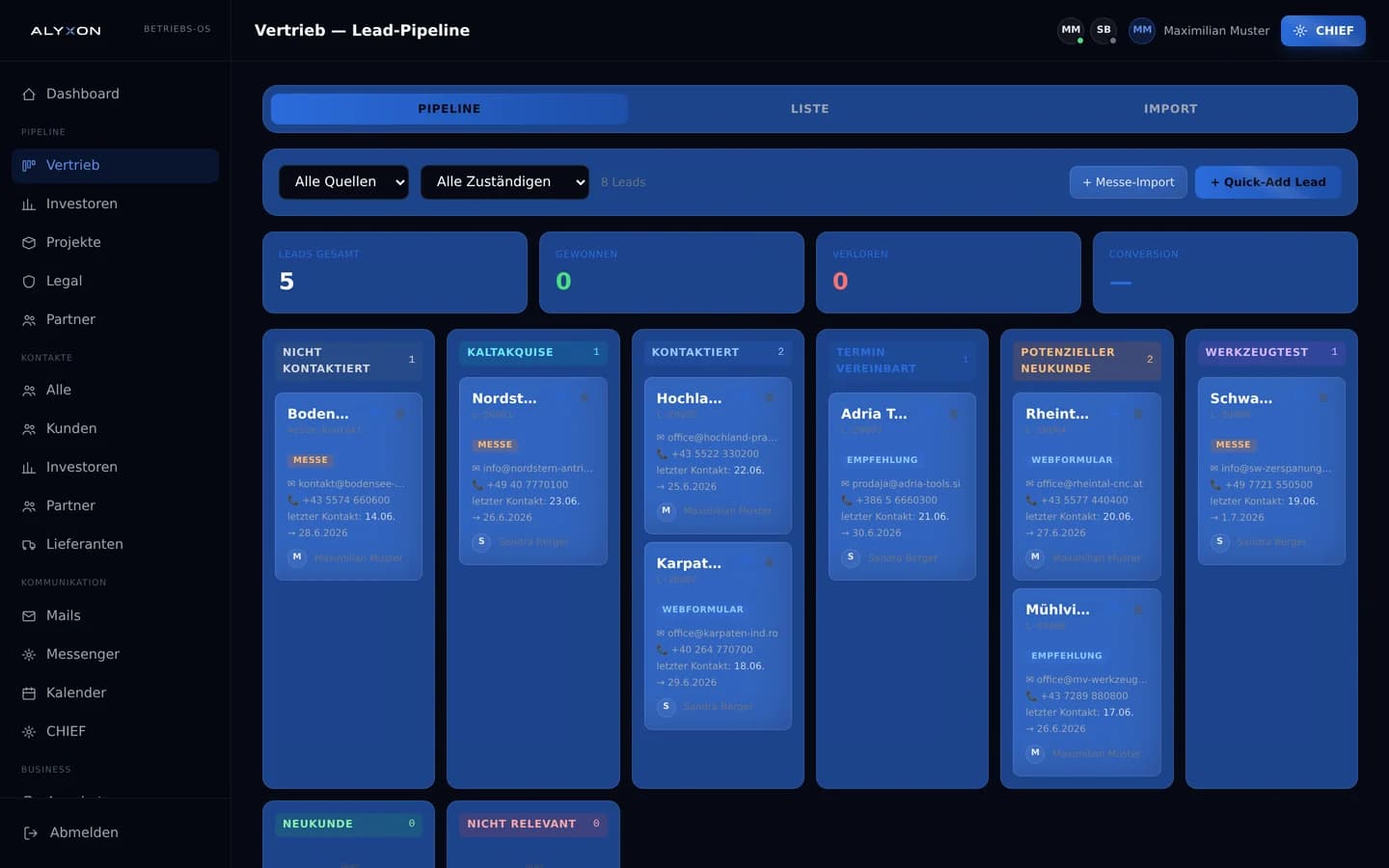The height and width of the screenshot is (868, 1389).
Task: Click the Kalender calendar icon
Action: (x=29, y=693)
